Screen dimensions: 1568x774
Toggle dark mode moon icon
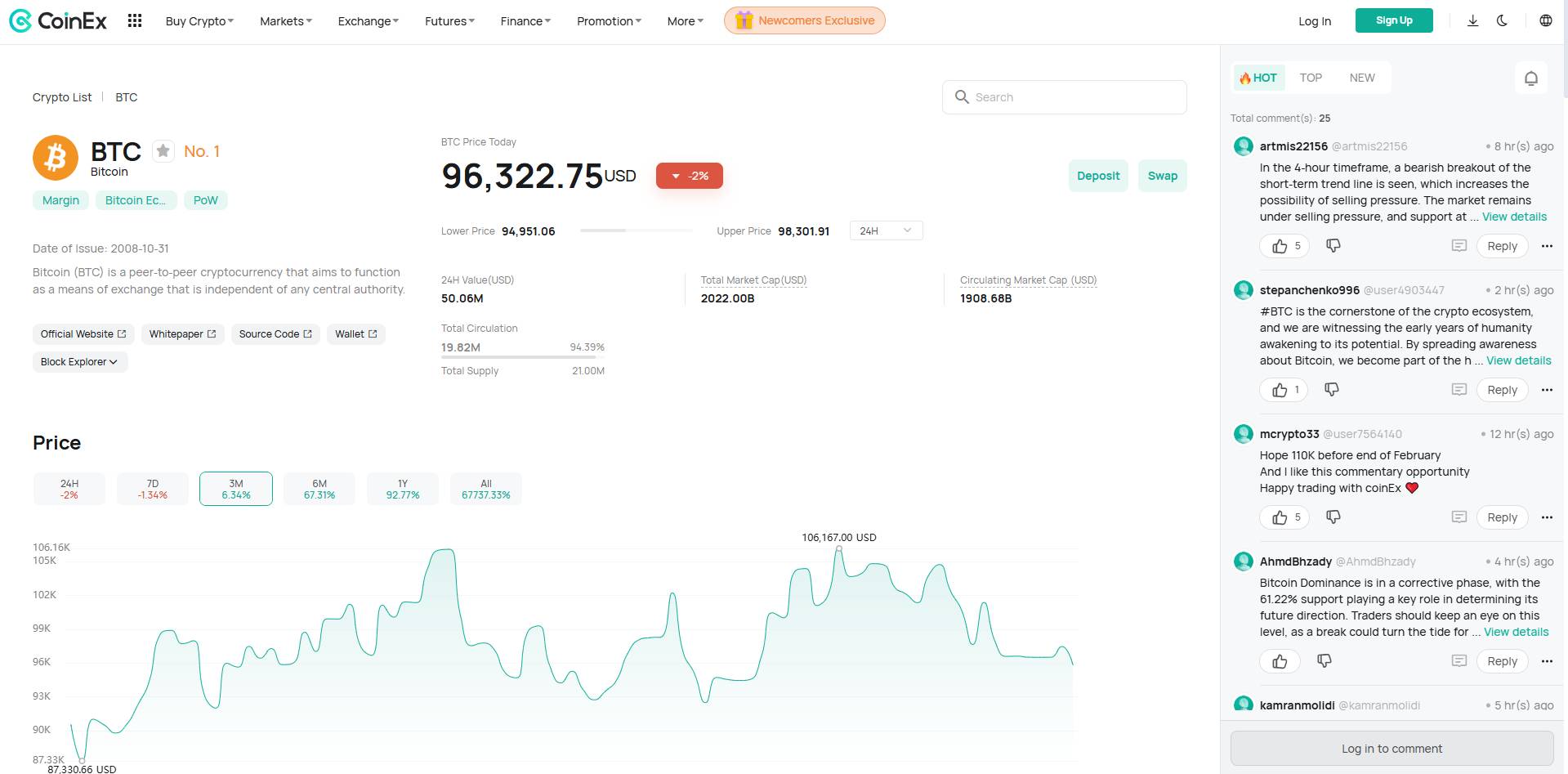point(1502,20)
